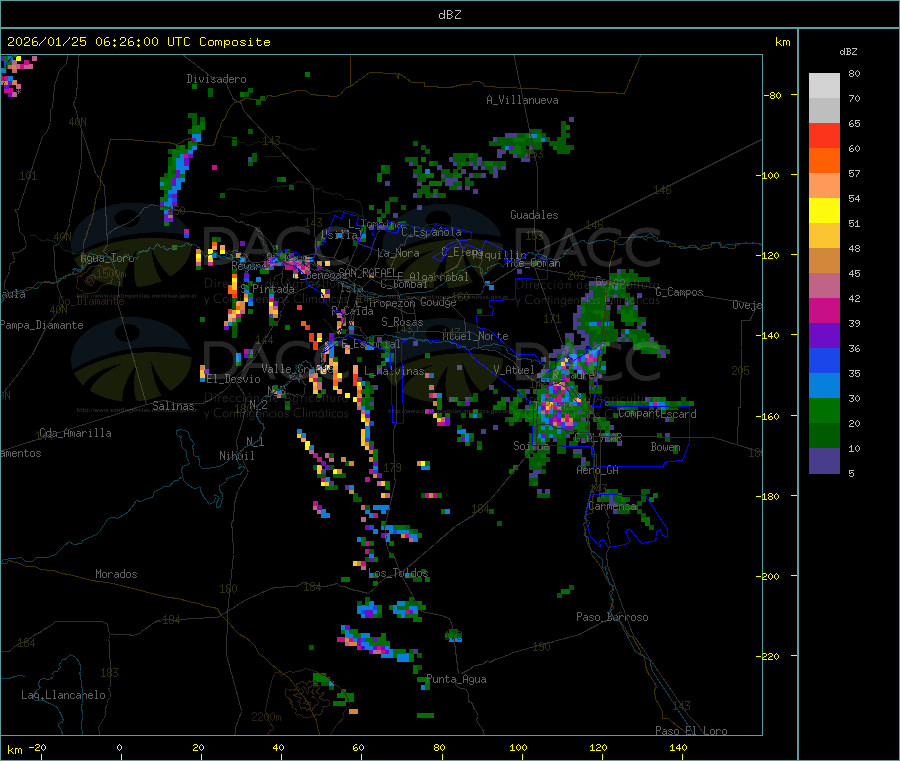Click the 'Pampa_Diamante' map label
900x761 pixels.
pyautogui.click(x=42, y=325)
